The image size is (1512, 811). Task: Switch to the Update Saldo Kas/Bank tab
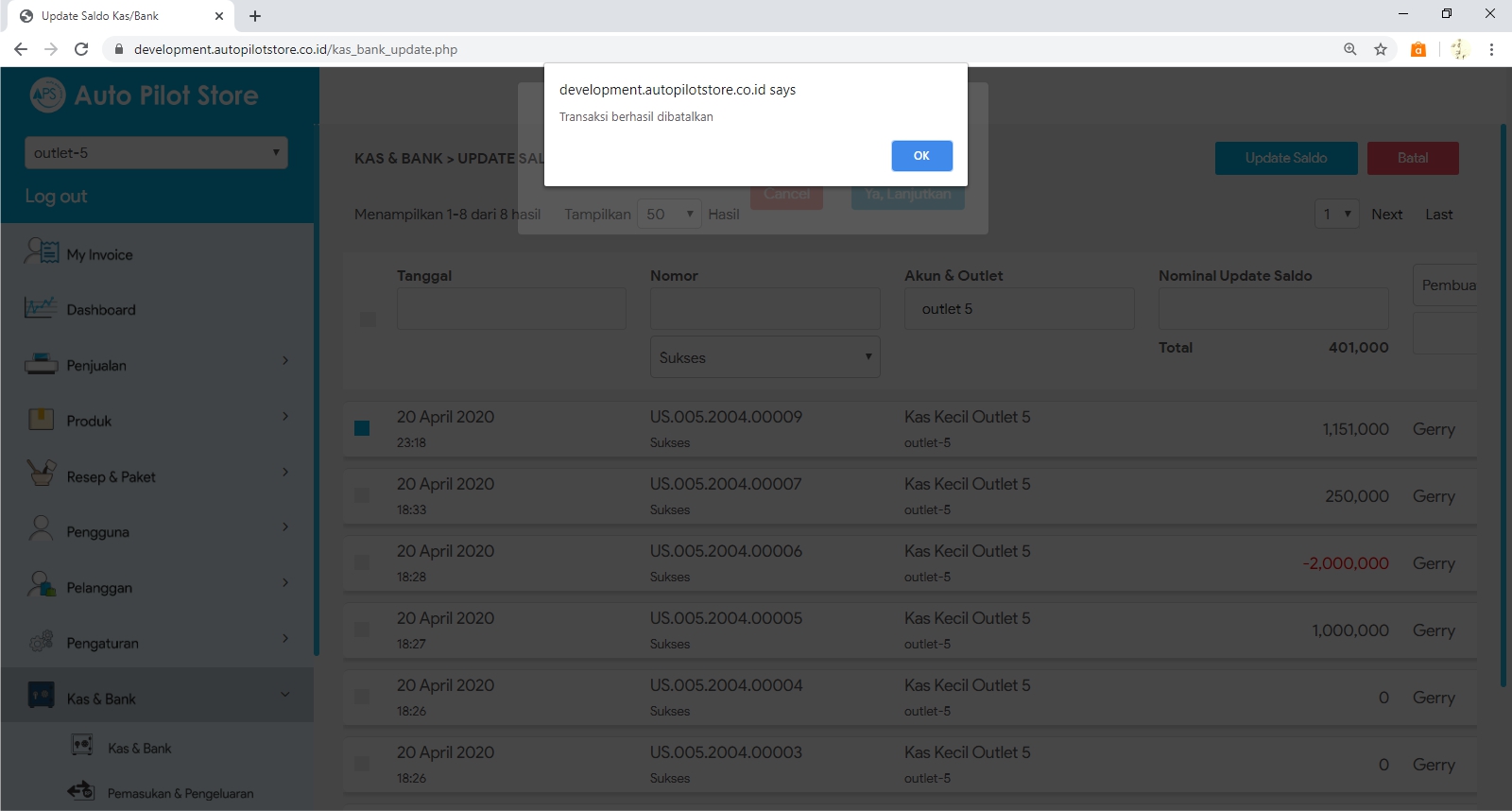point(113,16)
